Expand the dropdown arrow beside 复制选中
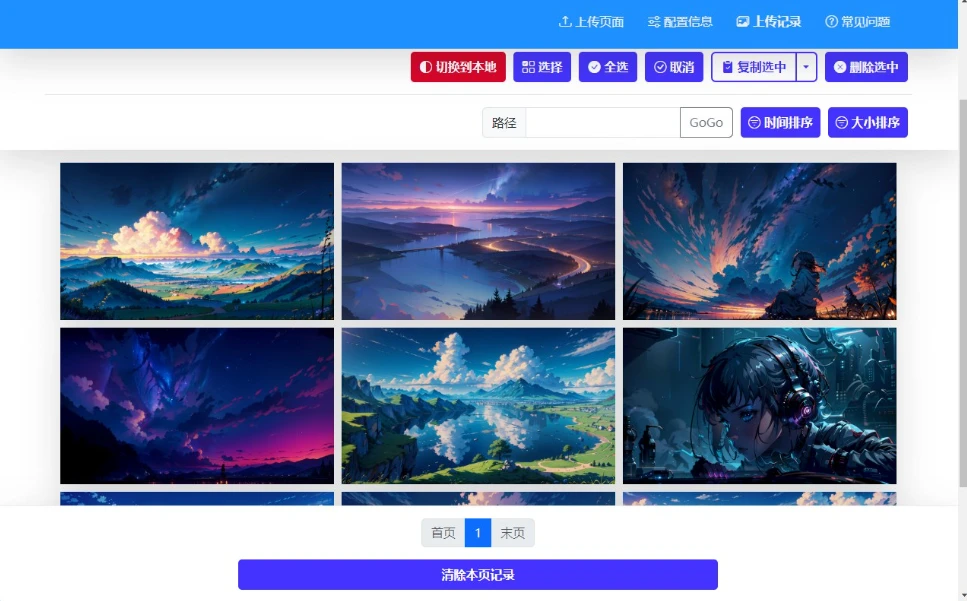 click(x=807, y=67)
